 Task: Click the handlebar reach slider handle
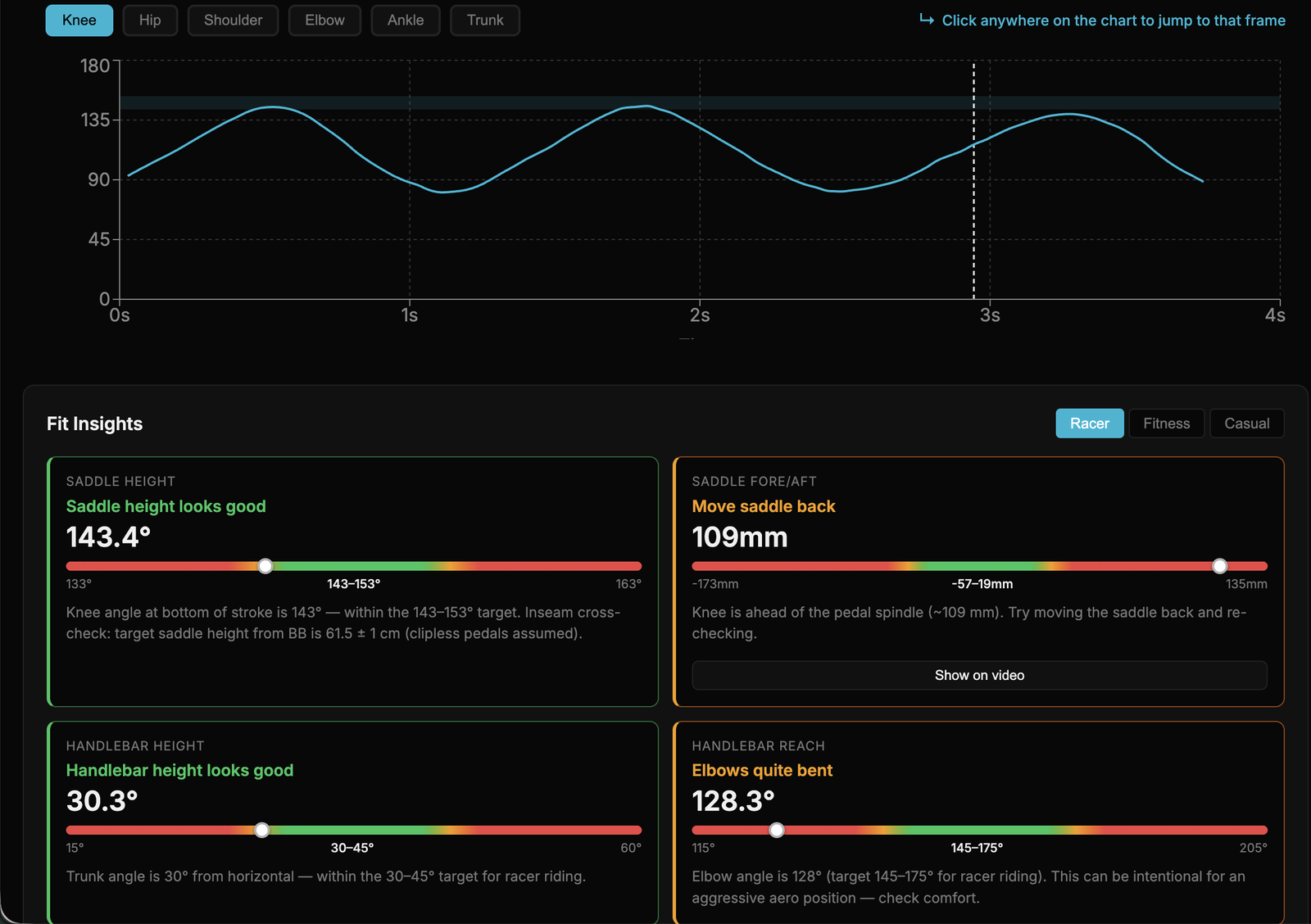point(776,830)
